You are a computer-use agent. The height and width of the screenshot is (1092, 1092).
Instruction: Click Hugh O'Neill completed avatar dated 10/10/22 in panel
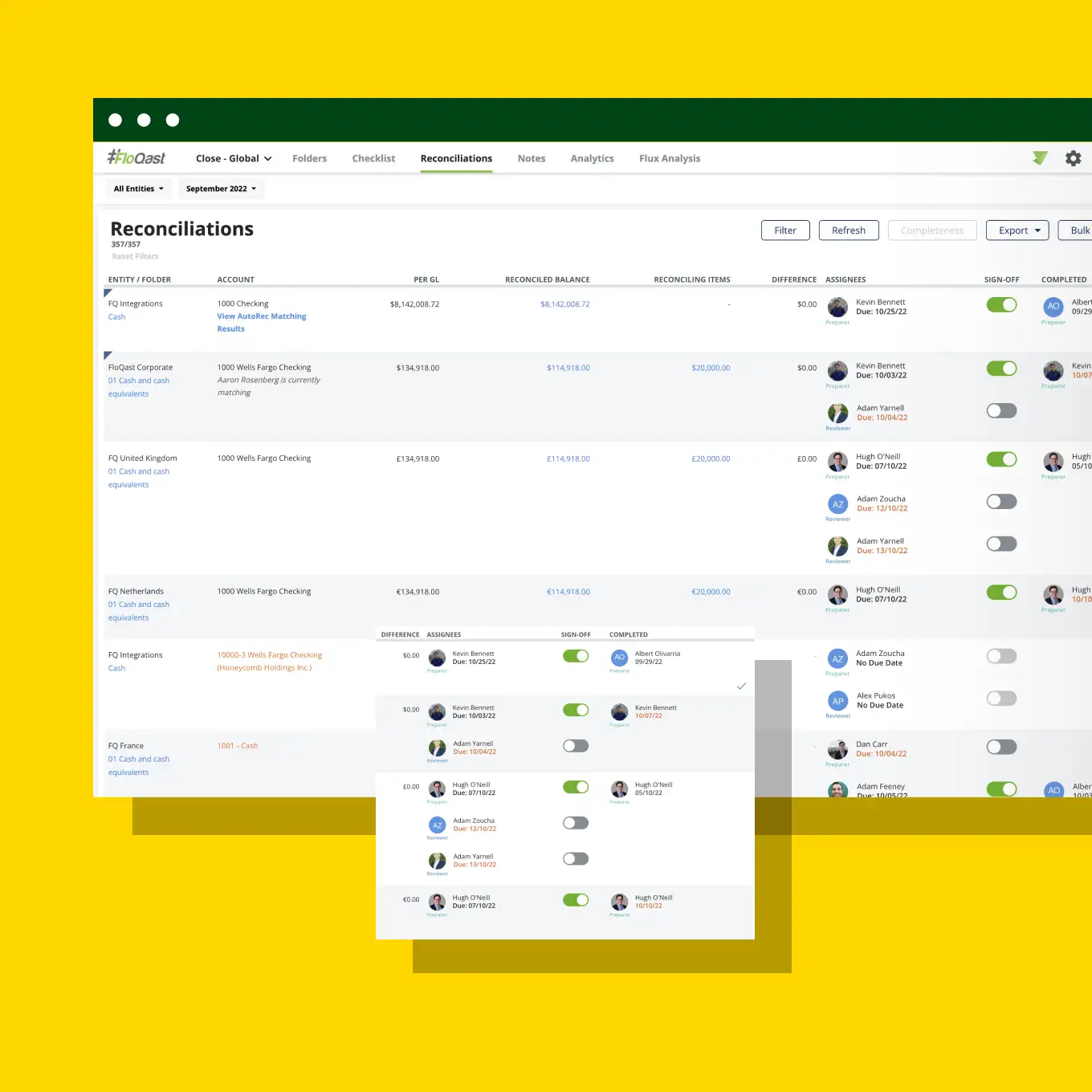[x=619, y=902]
